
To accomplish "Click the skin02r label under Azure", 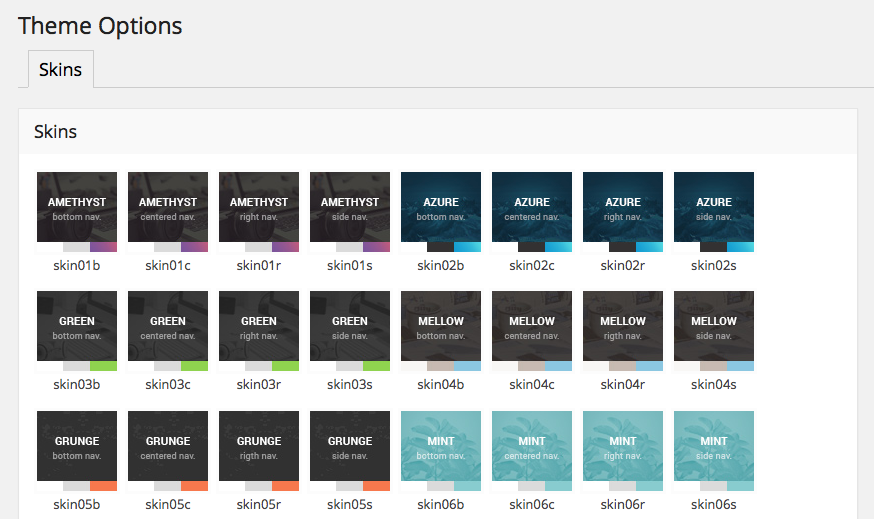I will click(x=623, y=265).
